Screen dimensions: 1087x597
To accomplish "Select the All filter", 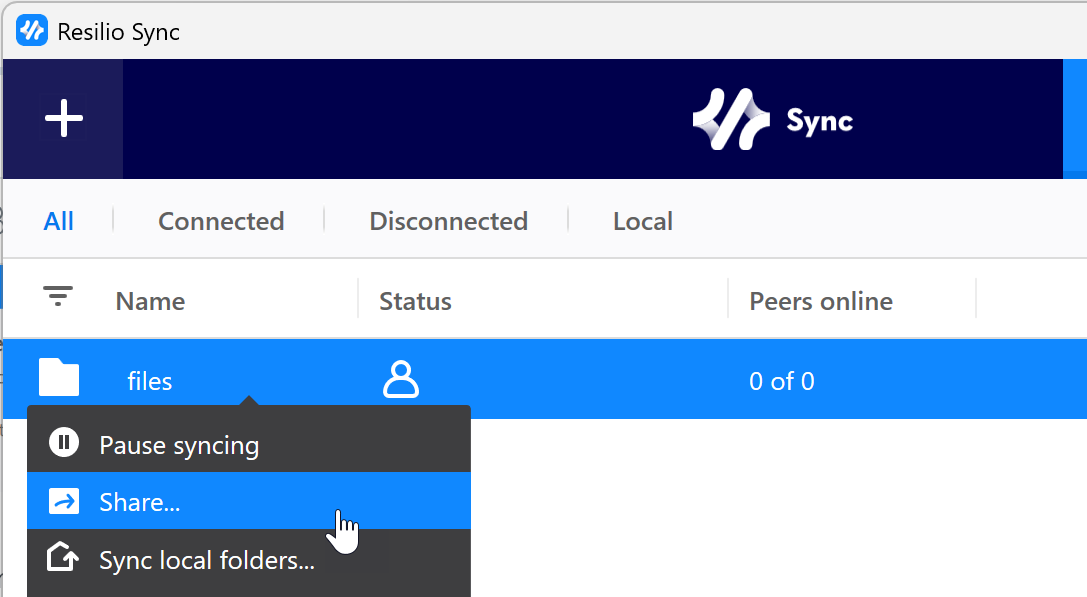I will (59, 221).
